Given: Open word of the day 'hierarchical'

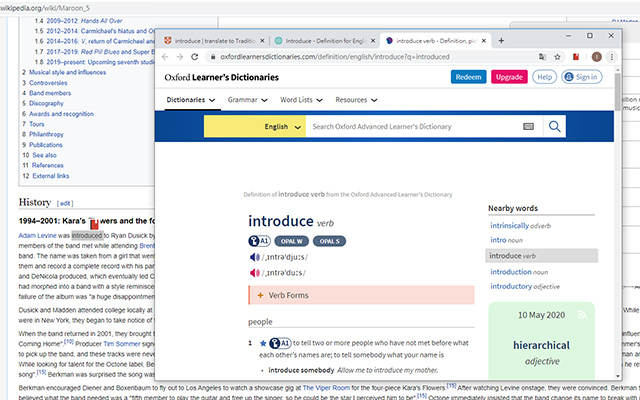Looking at the screenshot, I should coord(541,345).
